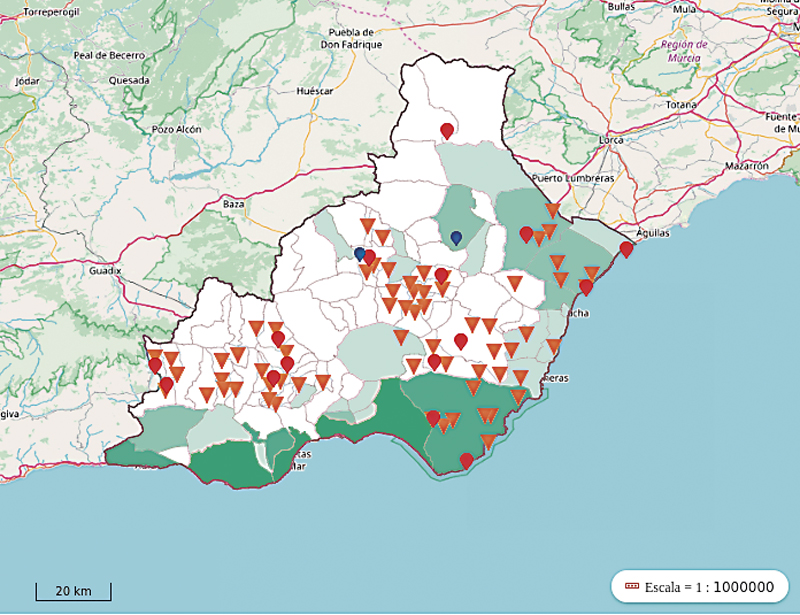Select the Región de Murcia label
Screen dimensions: 800x615
click(685, 51)
